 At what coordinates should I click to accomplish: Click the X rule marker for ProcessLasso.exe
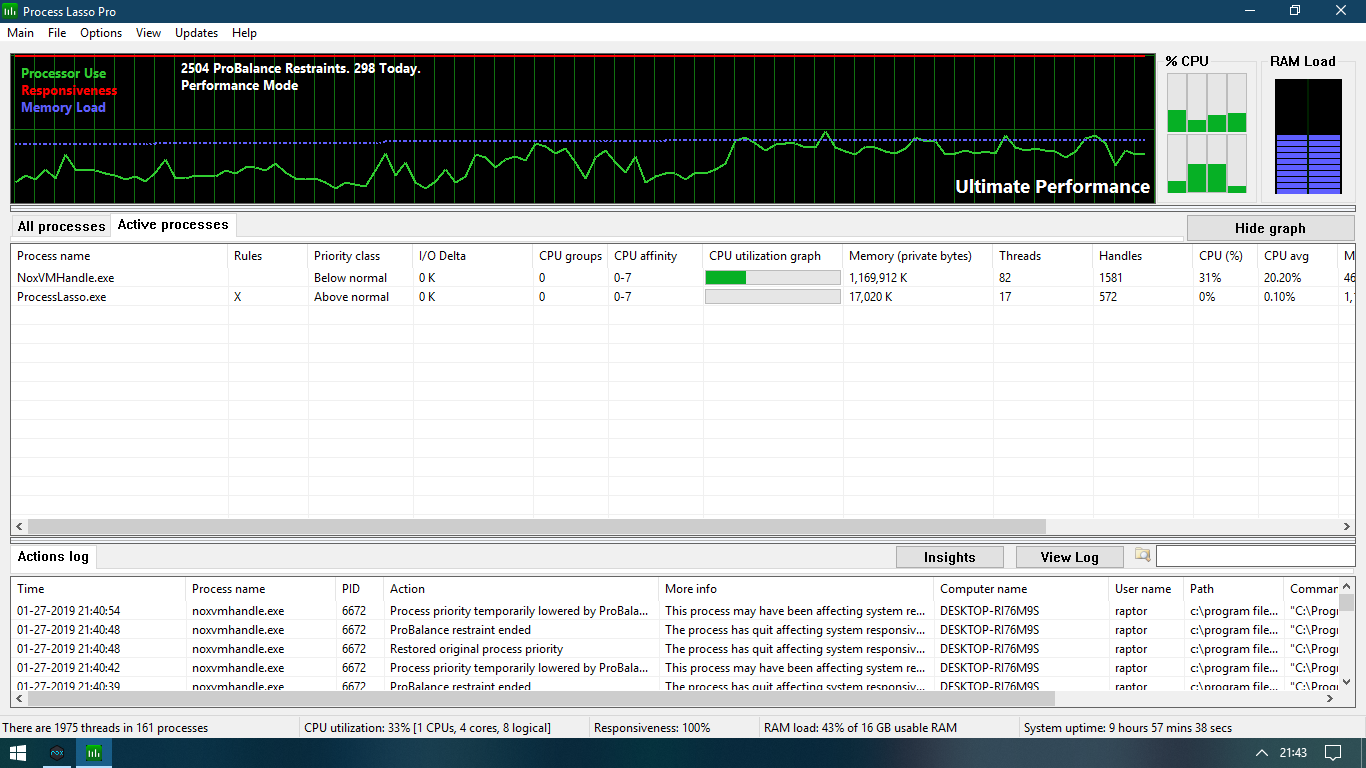238,297
